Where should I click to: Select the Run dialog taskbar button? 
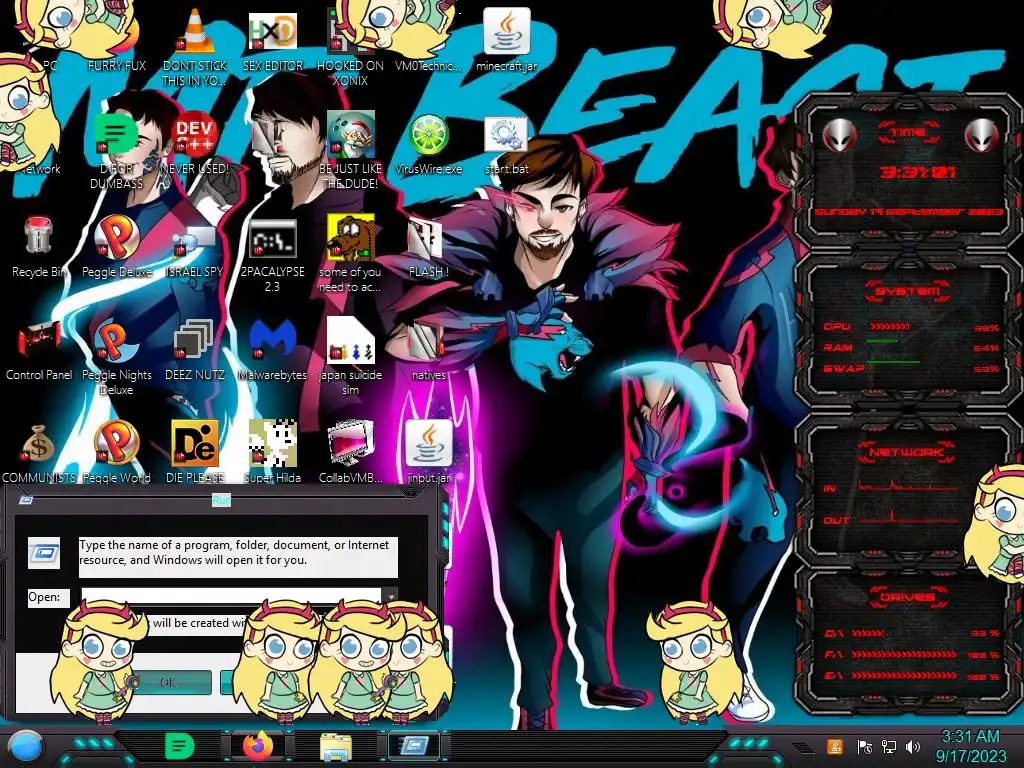[414, 746]
